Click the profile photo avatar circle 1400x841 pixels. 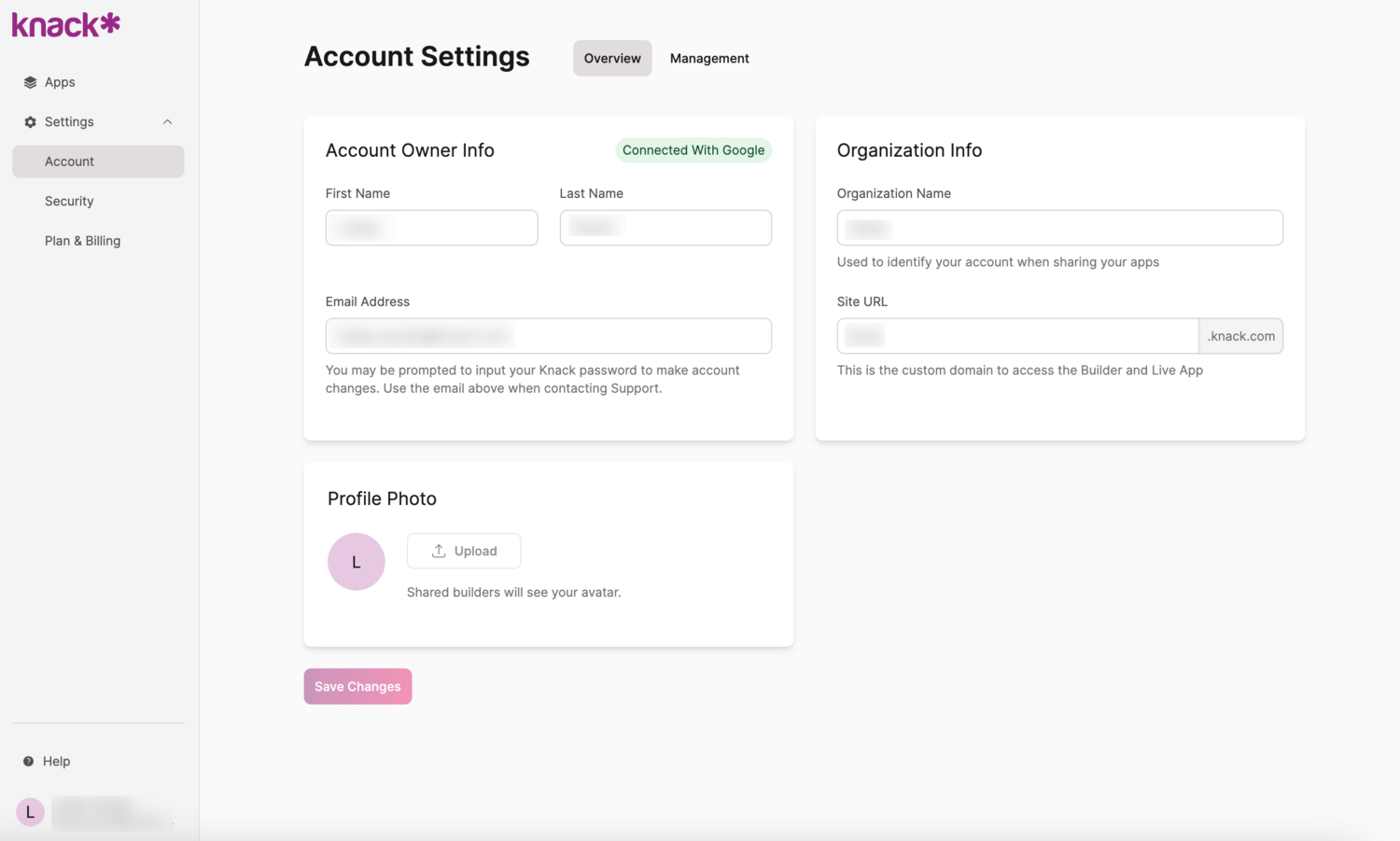point(356,561)
